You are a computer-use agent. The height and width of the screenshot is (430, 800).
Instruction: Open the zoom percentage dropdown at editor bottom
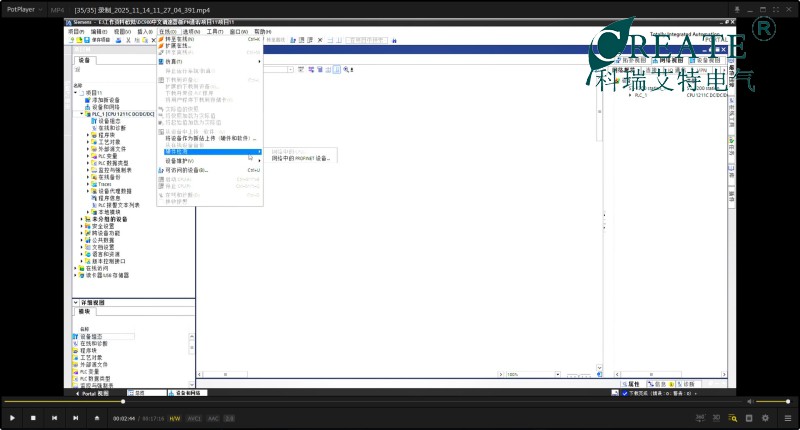(558, 374)
